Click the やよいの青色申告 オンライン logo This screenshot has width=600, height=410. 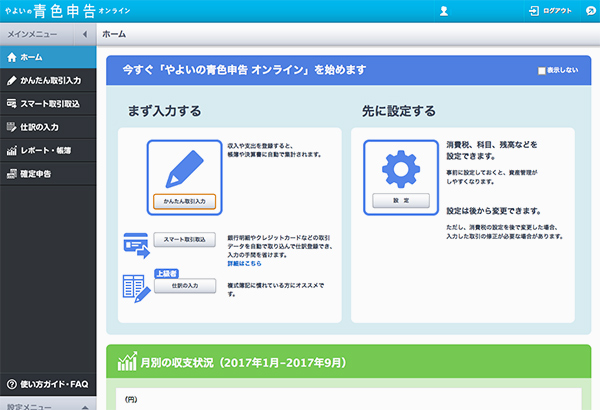point(68,11)
